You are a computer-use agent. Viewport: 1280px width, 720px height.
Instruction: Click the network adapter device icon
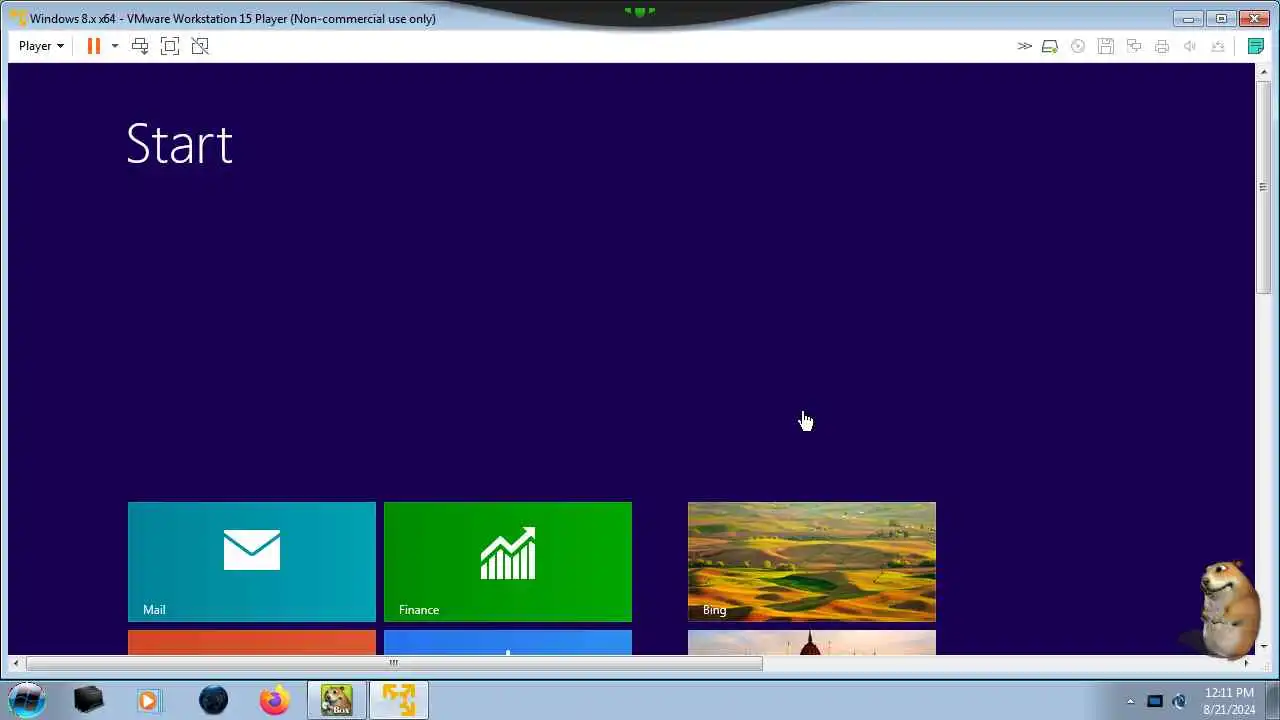[x=1134, y=46]
